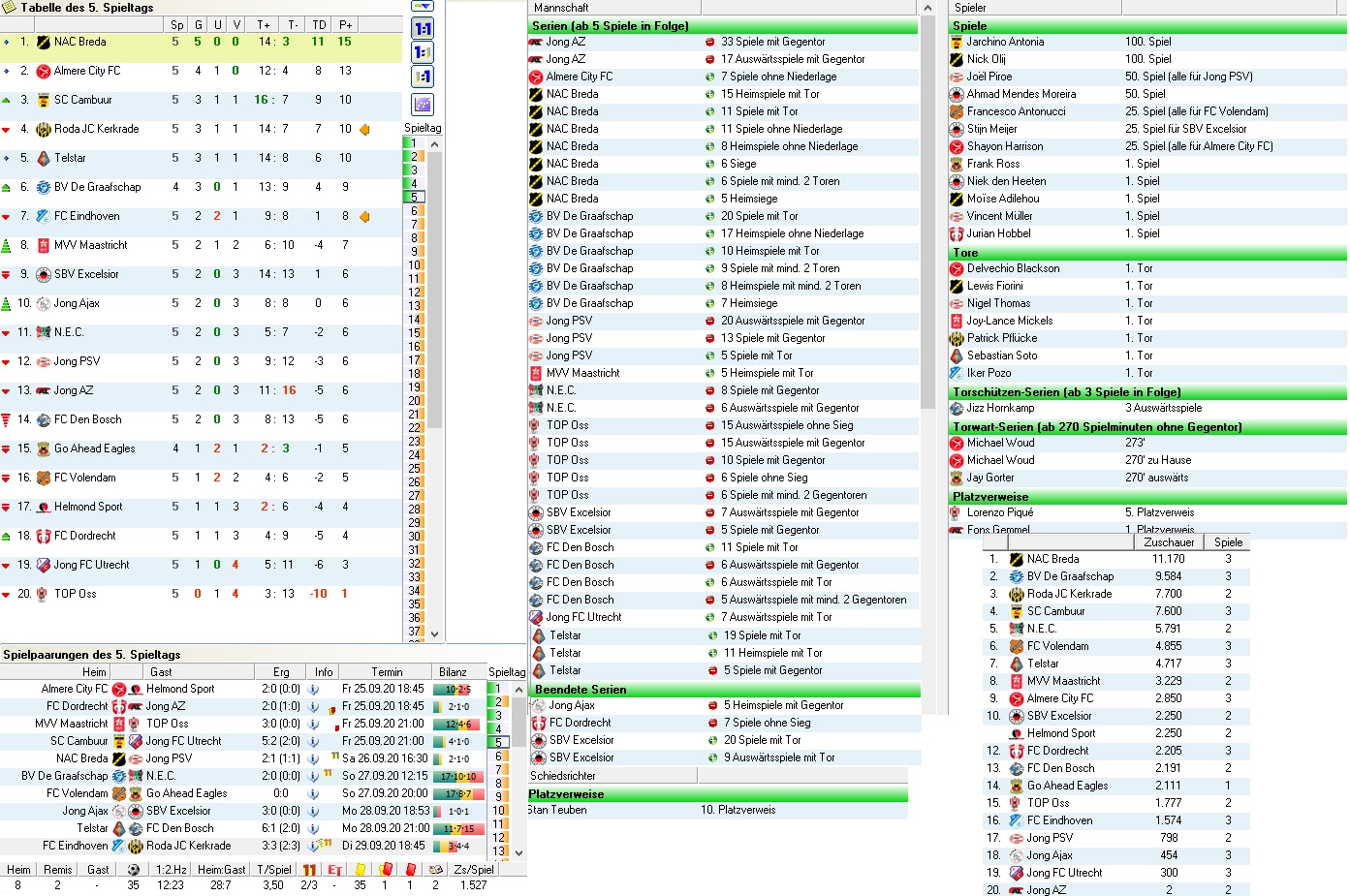
Task: Select NAC Breda 11.170 attendance row
Action: pos(1115,559)
